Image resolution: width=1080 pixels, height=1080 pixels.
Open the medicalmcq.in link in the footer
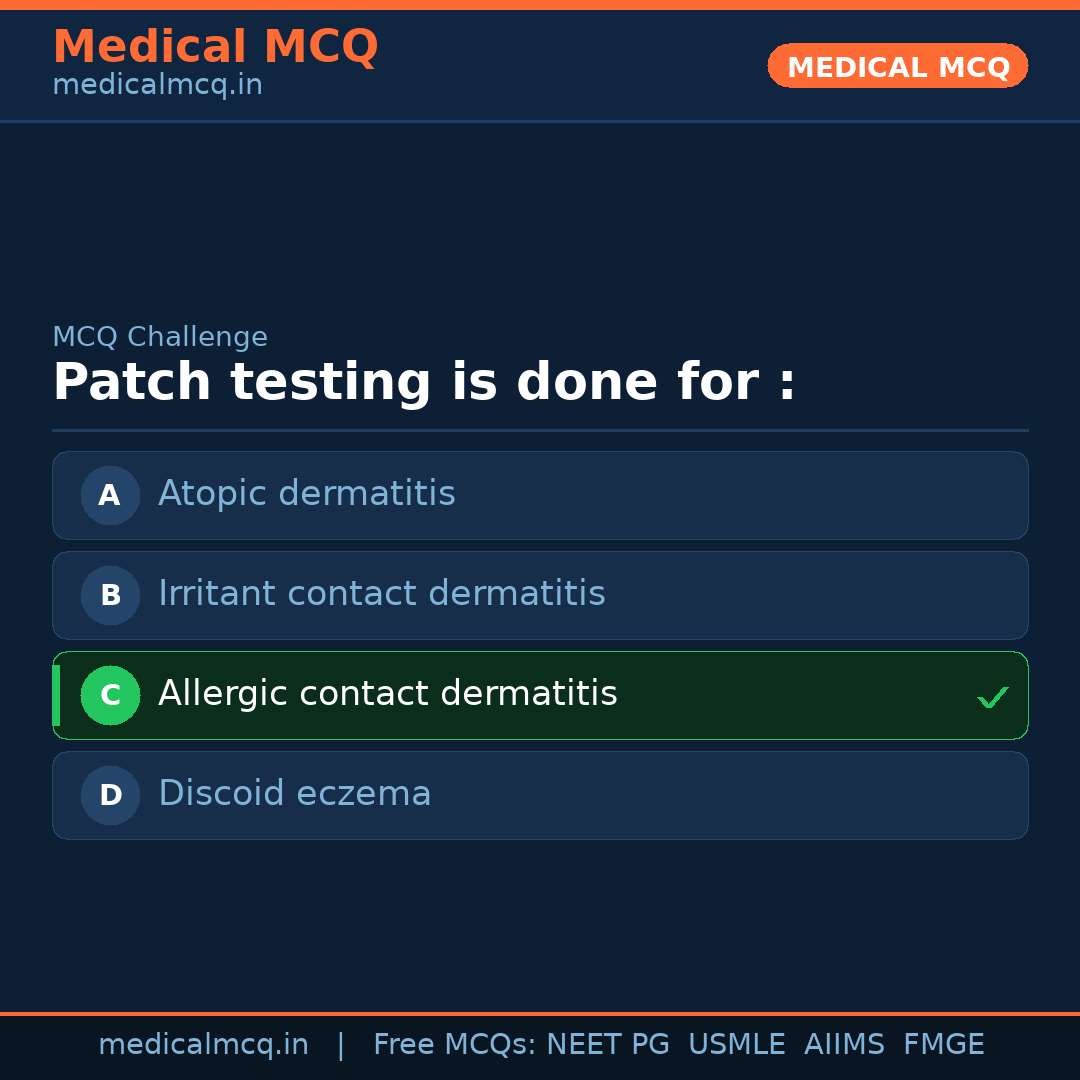(x=203, y=1045)
